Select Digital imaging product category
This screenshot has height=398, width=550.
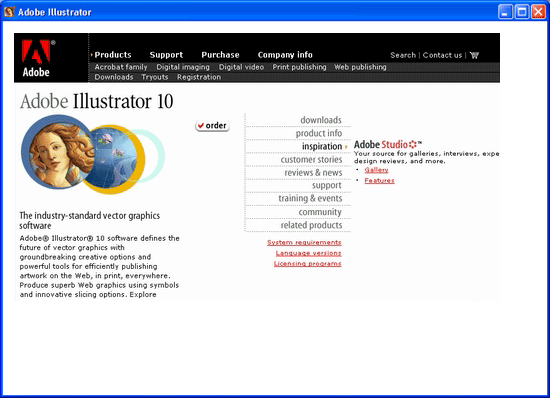(x=183, y=67)
